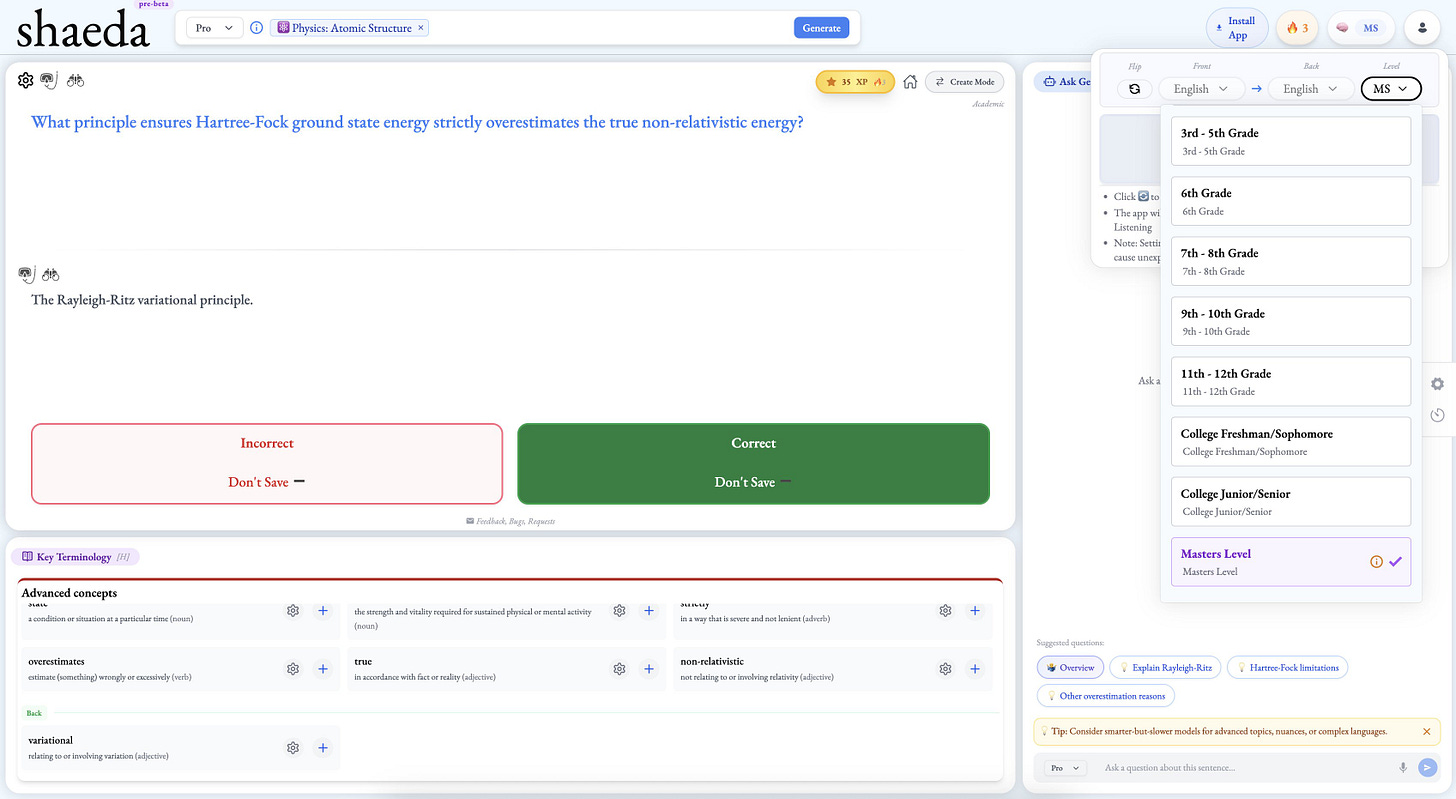This screenshot has width=1456, height=799.
Task: Click the question text about Hartree-Fock energy
Action: (x=418, y=123)
